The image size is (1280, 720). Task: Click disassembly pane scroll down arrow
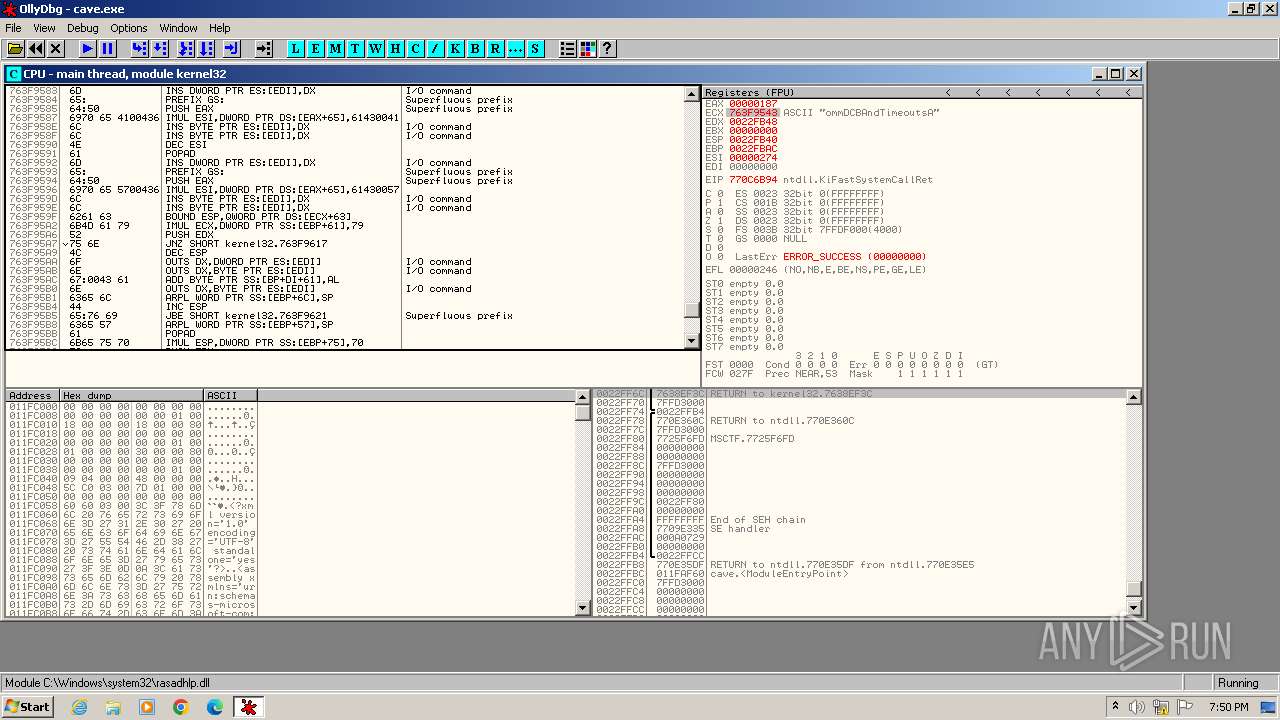(691, 341)
